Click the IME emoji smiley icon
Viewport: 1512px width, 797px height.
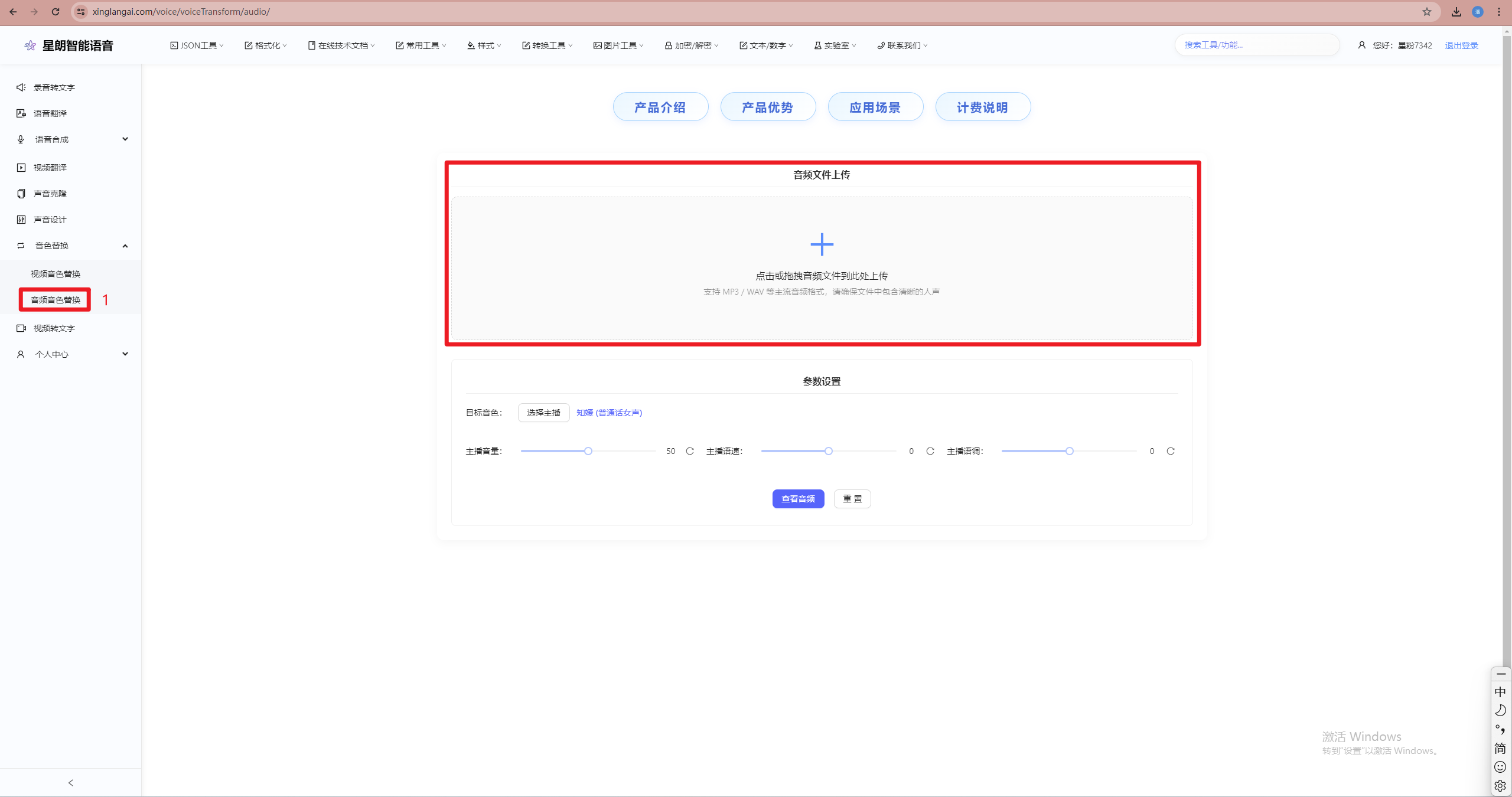[1500, 767]
